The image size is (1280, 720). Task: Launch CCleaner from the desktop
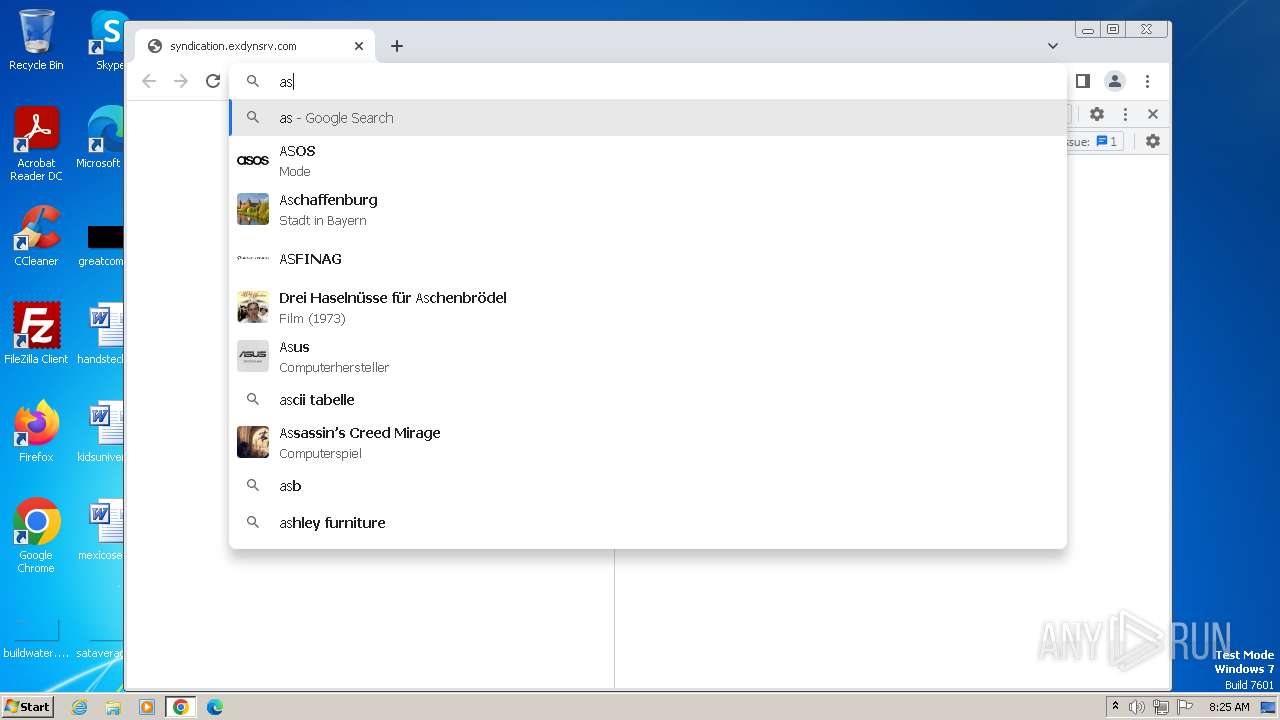pyautogui.click(x=36, y=236)
